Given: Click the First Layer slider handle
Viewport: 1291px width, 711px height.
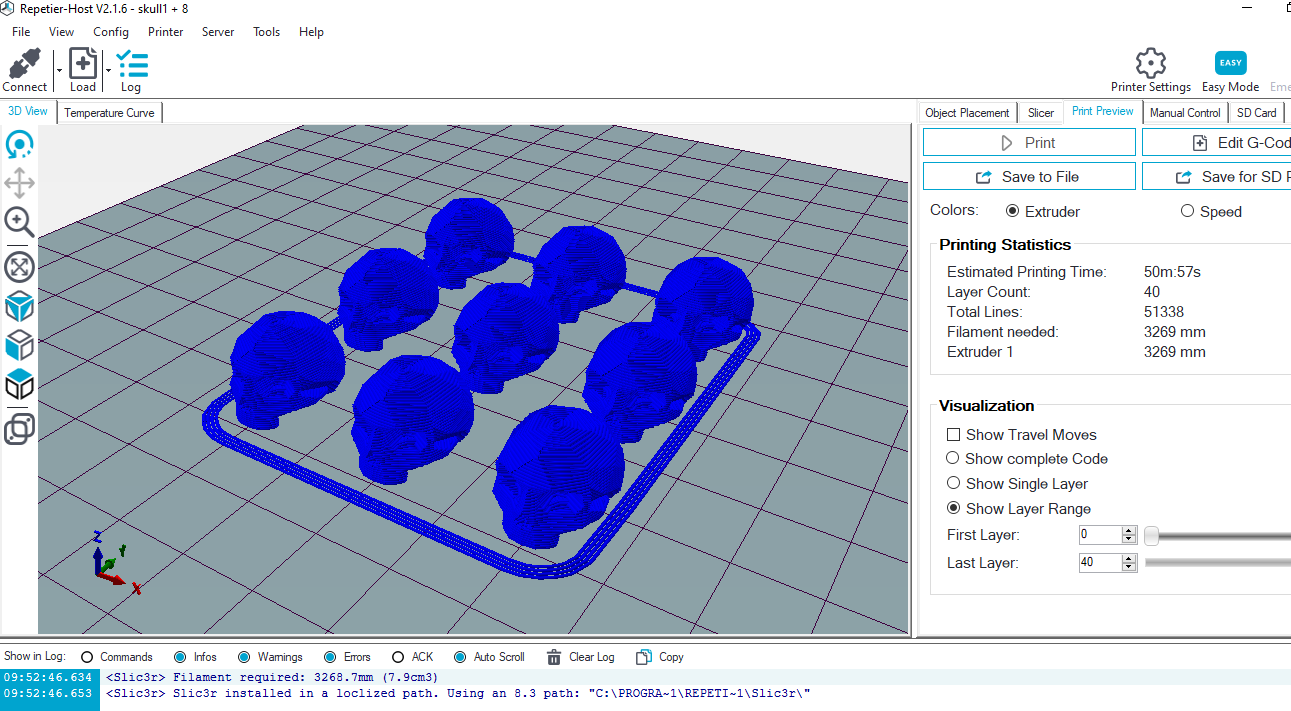Looking at the screenshot, I should (1151, 536).
